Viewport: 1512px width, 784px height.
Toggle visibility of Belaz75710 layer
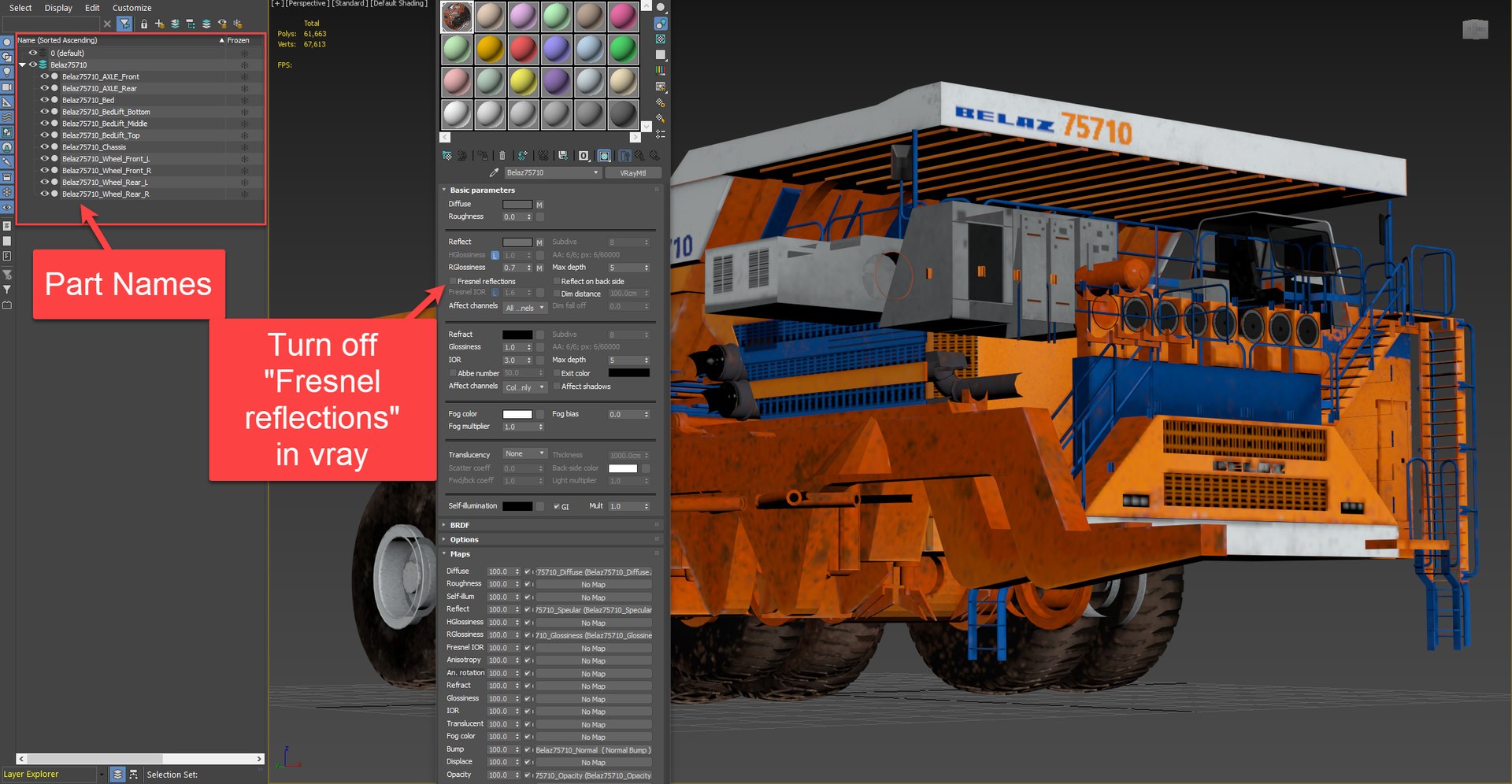pos(33,65)
